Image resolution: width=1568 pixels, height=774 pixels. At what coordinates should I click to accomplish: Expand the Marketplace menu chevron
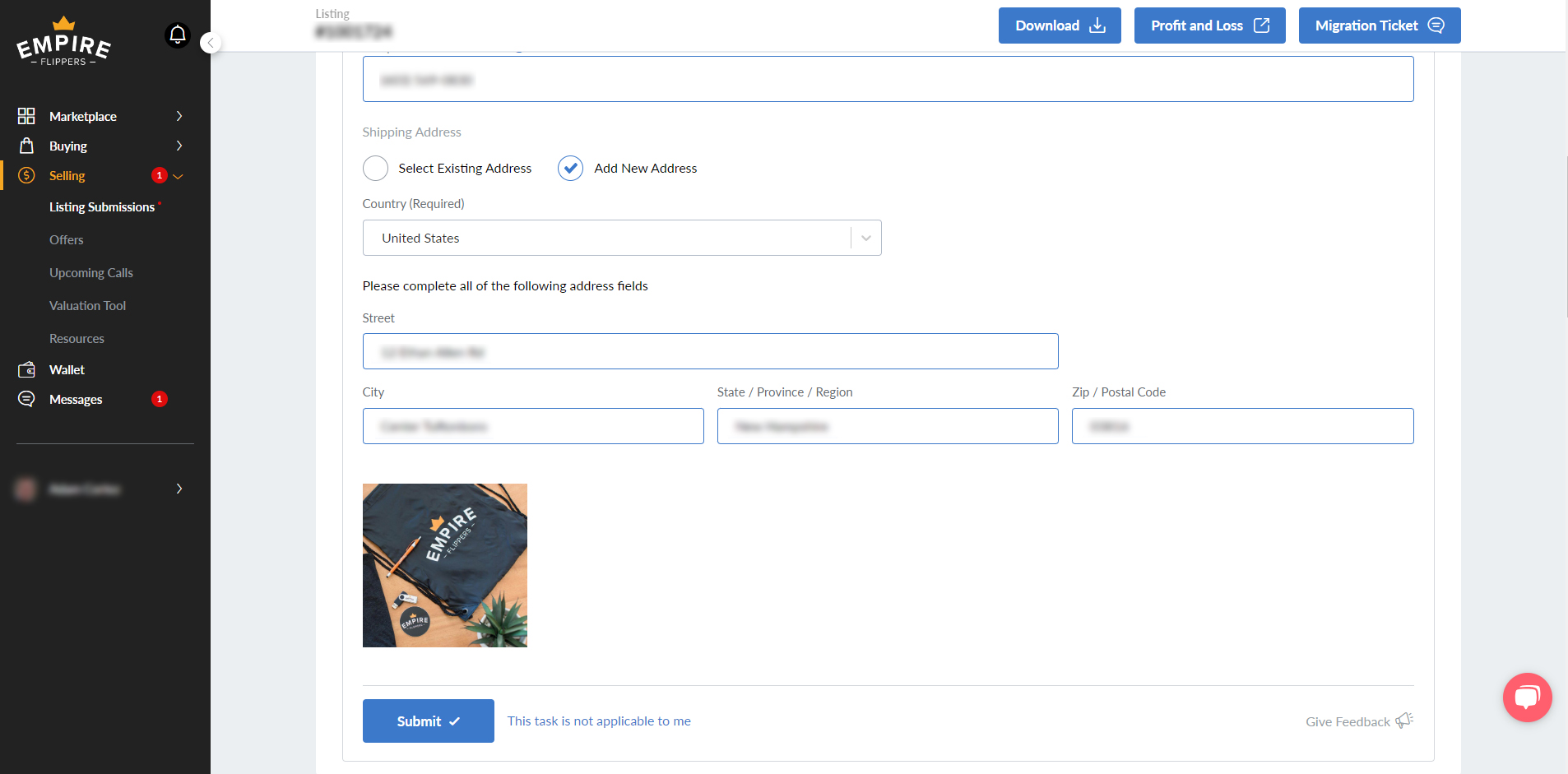179,116
